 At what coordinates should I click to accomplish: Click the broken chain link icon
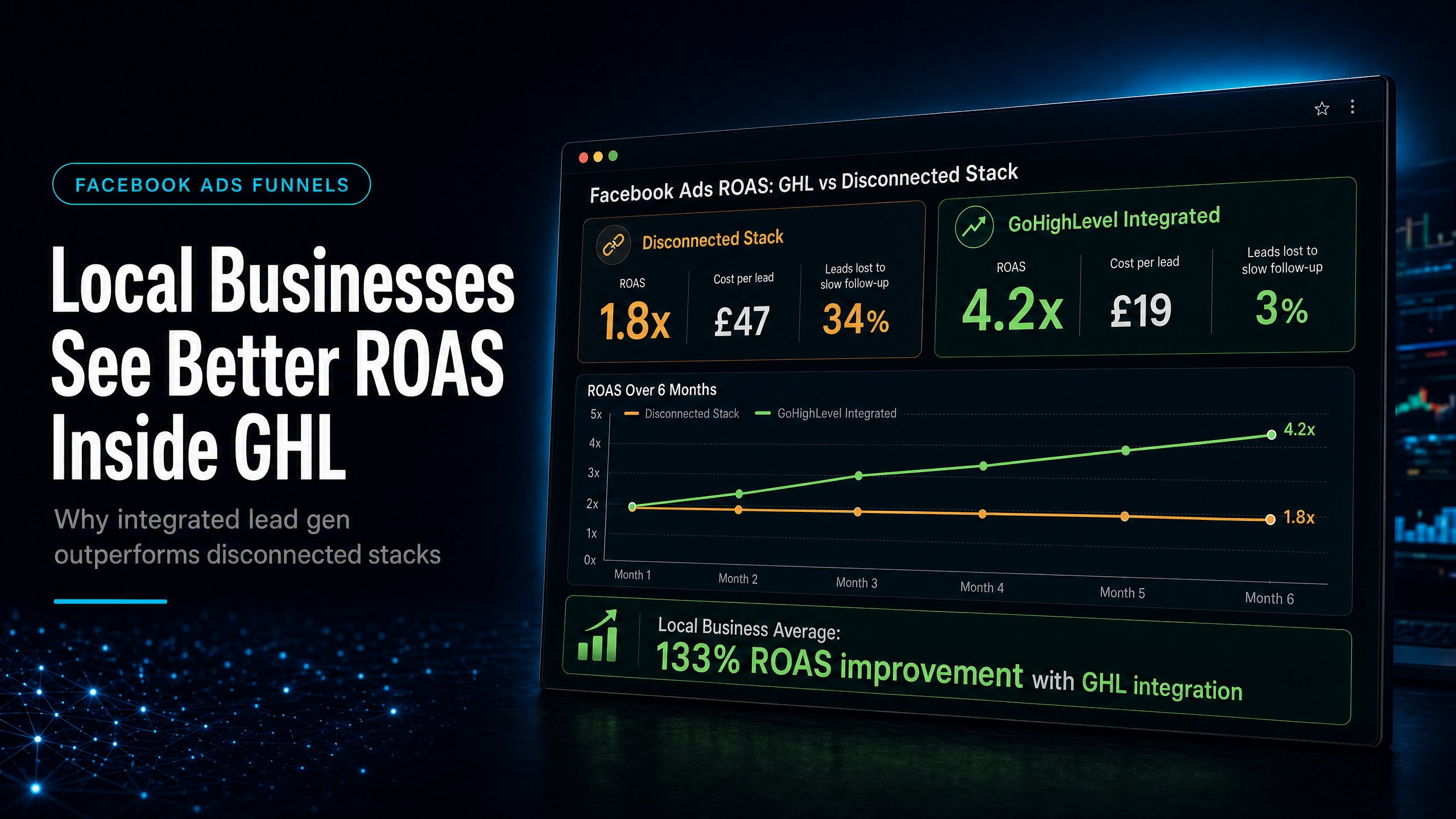coord(613,245)
